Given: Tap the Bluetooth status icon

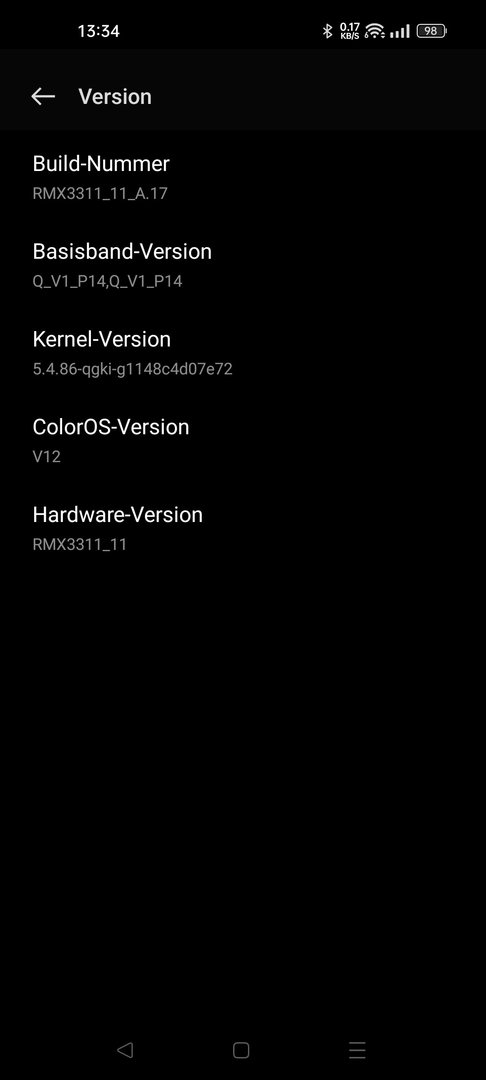Looking at the screenshot, I should click(x=328, y=31).
